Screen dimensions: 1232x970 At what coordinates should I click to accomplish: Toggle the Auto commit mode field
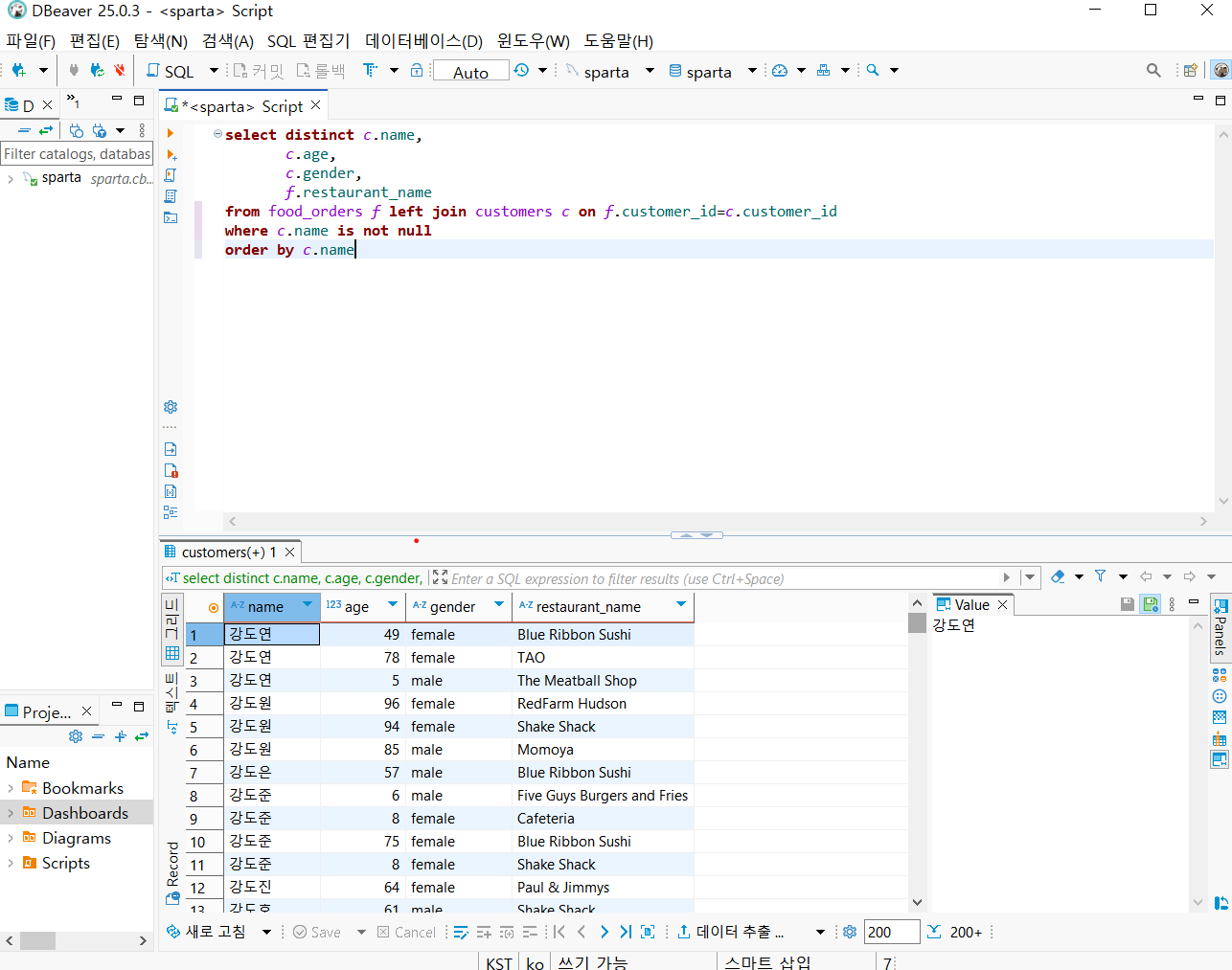470,72
